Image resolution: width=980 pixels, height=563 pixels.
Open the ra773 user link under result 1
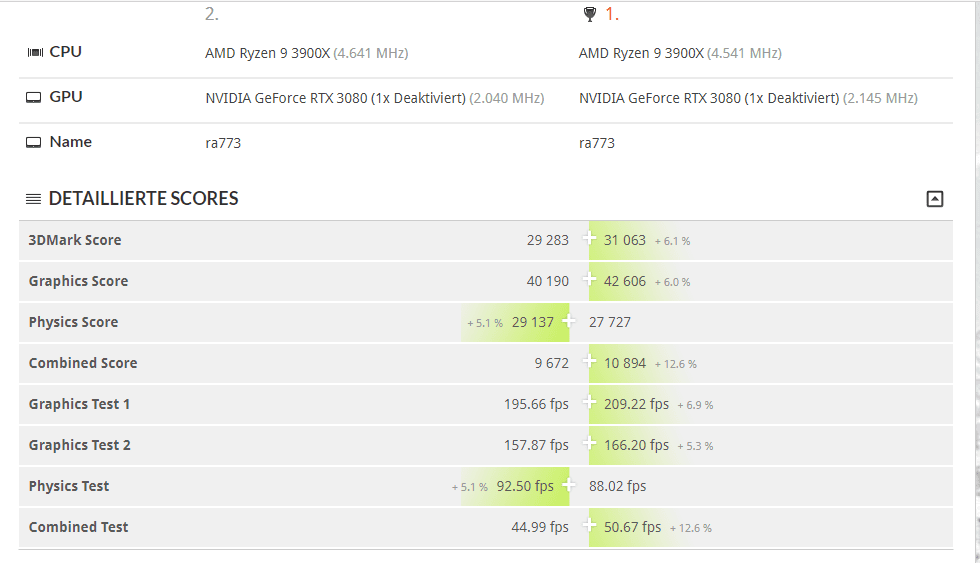pos(597,143)
